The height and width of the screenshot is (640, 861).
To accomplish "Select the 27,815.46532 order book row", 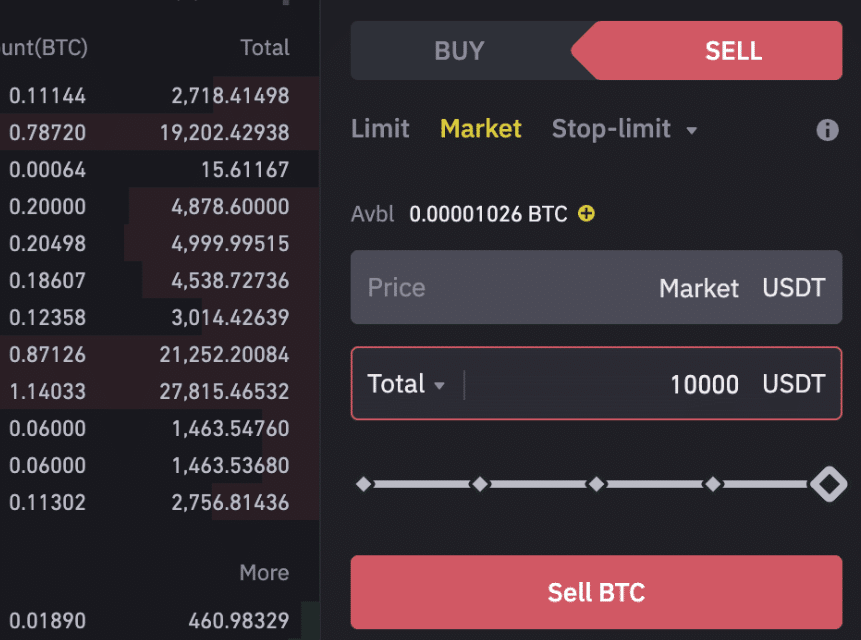I will click(160, 392).
